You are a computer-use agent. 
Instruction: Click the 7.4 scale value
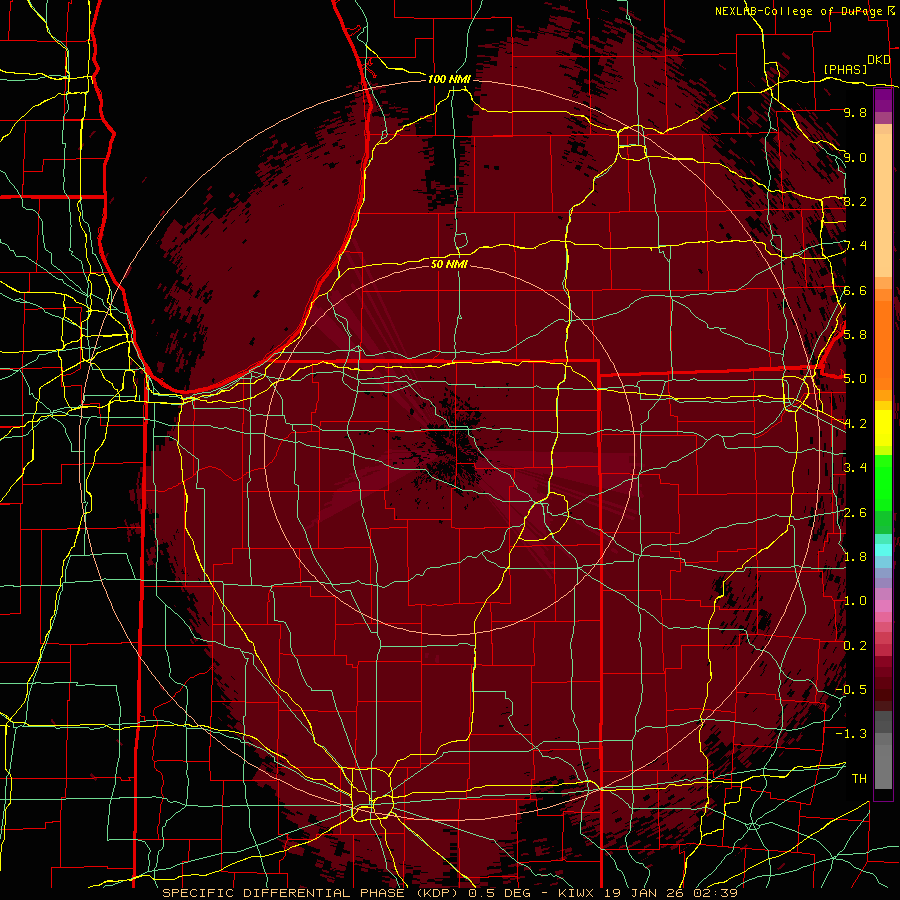click(x=855, y=246)
